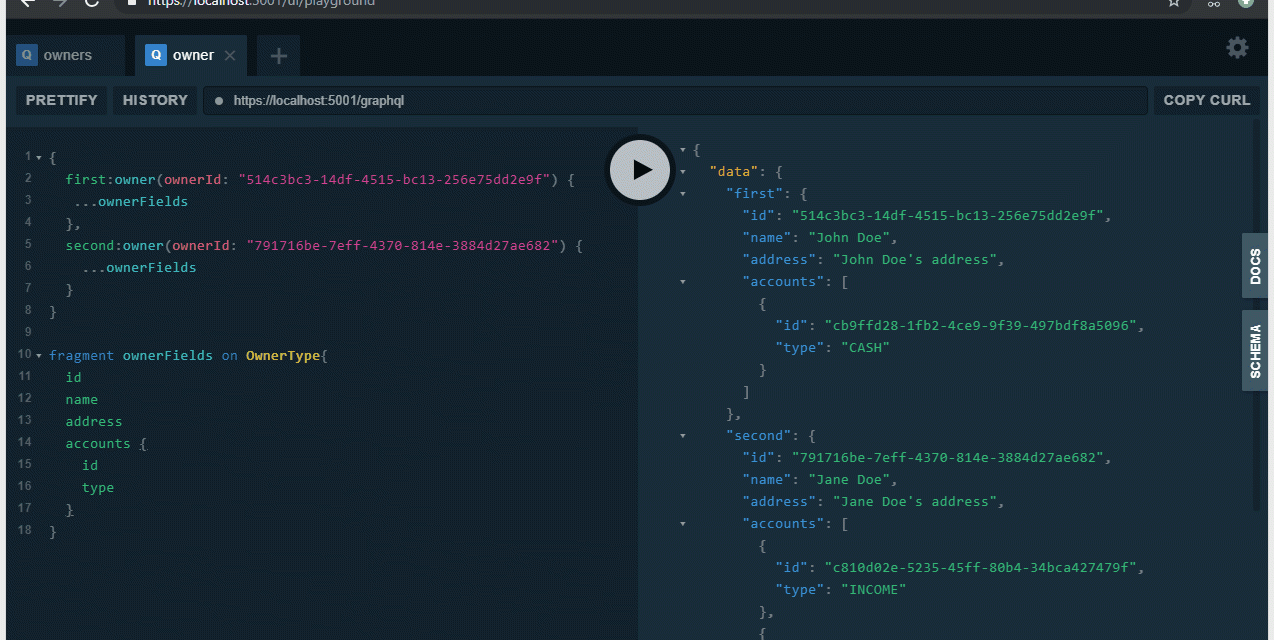Collapse the query block at line 1
Screen dimensions: 1274x640
pos(38,158)
